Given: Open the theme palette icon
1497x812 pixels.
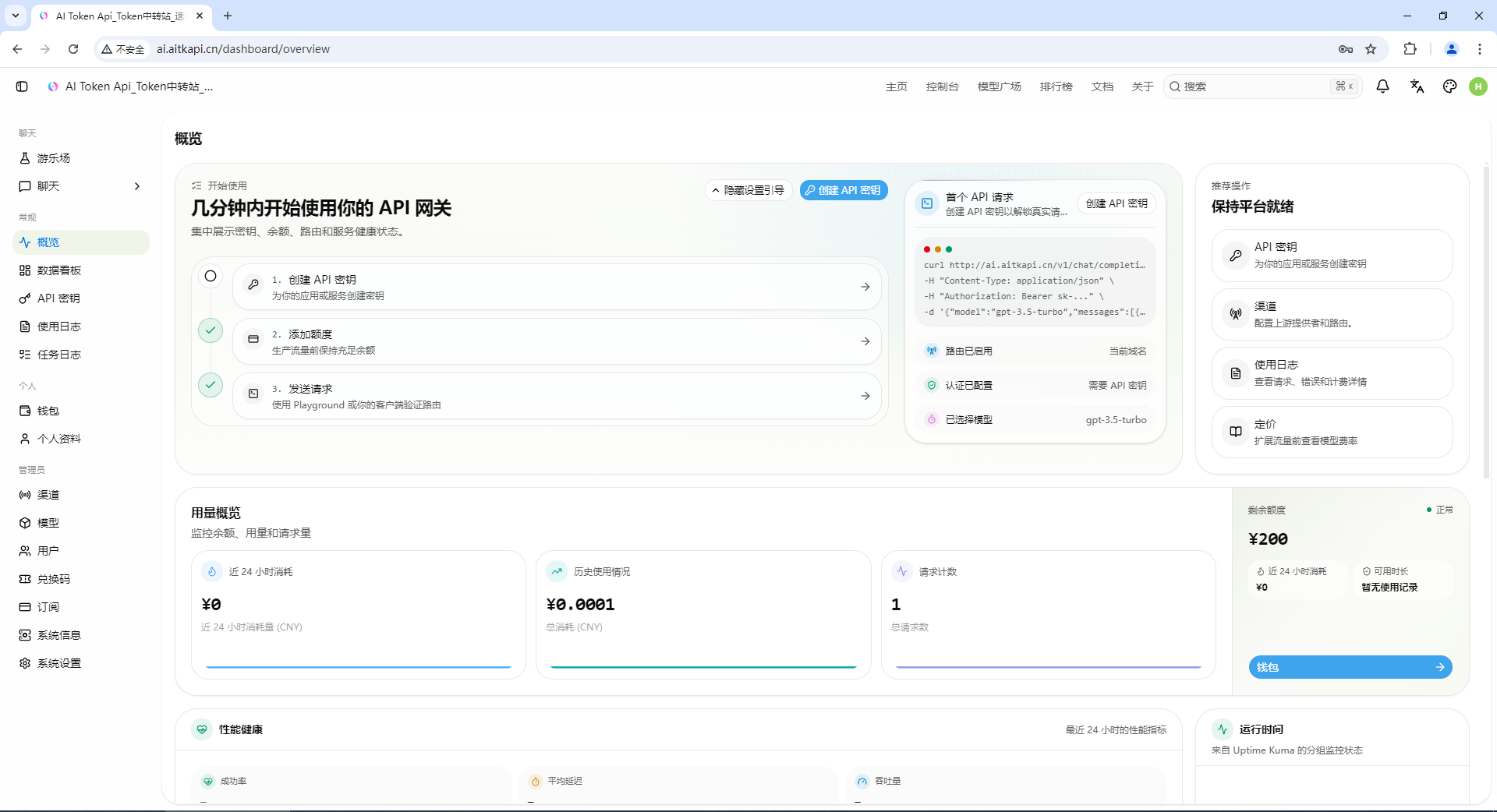Looking at the screenshot, I should (1449, 86).
